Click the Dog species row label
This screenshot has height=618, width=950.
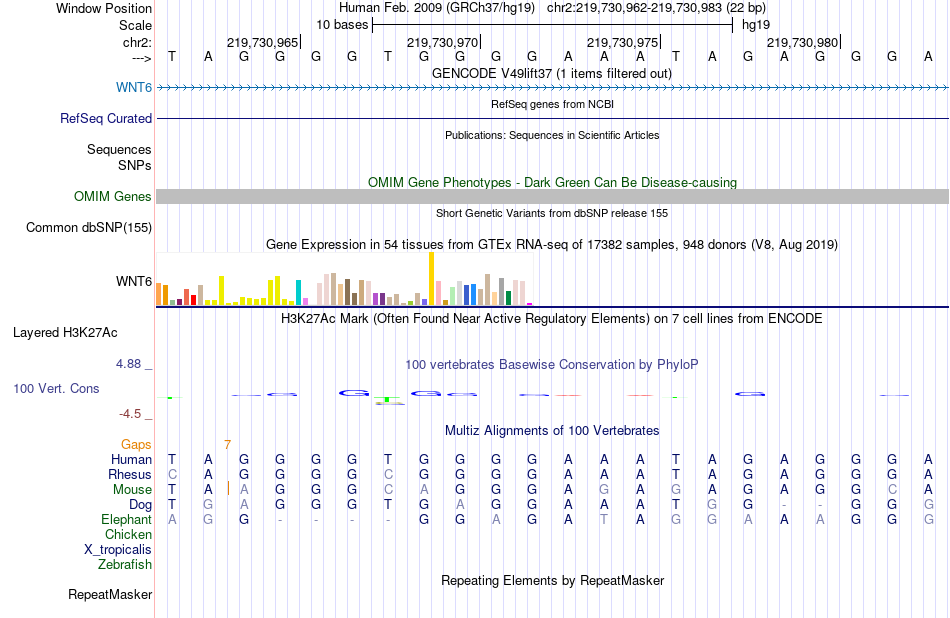coord(141,504)
